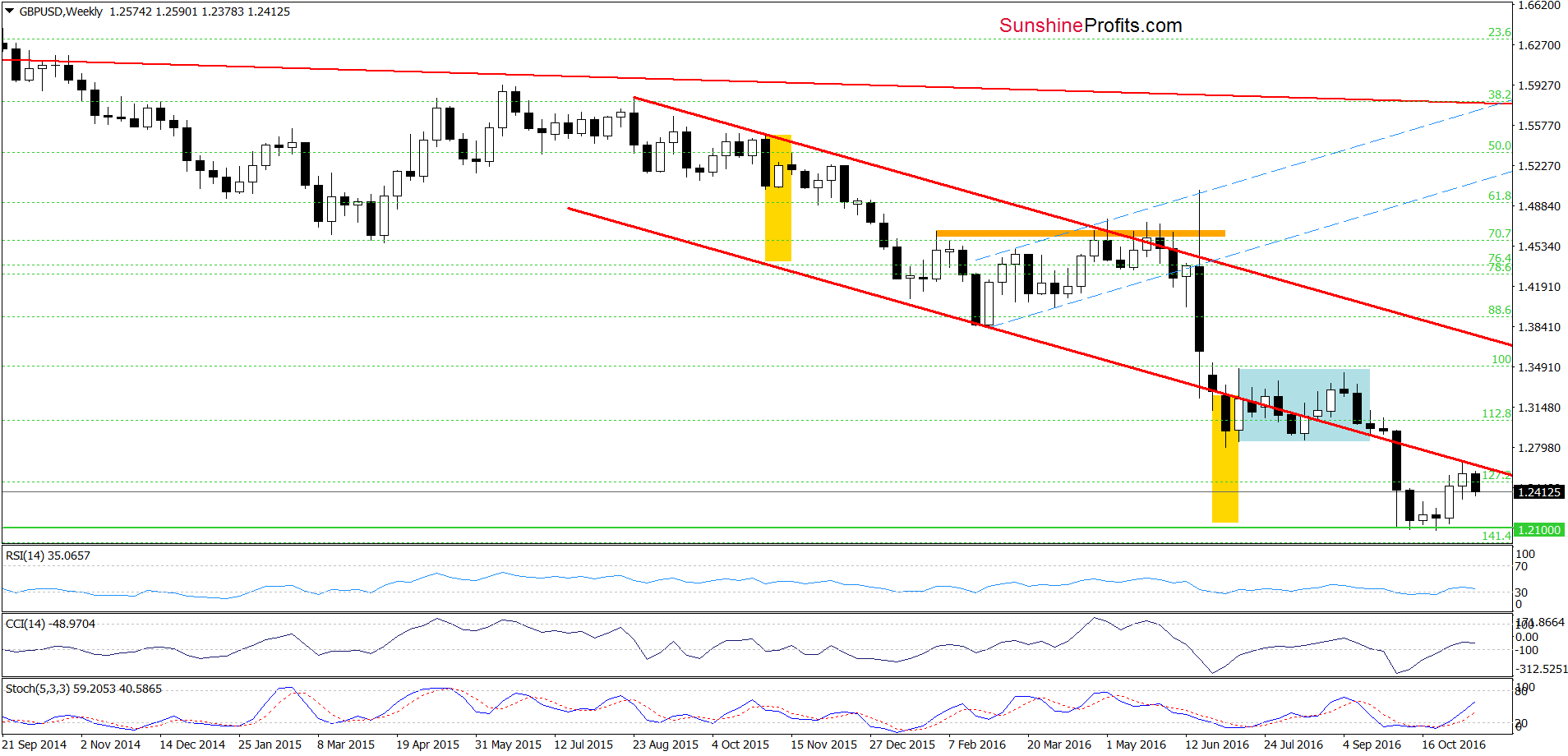
Task: Select the green 1.21000 support level tag
Action: (1538, 530)
